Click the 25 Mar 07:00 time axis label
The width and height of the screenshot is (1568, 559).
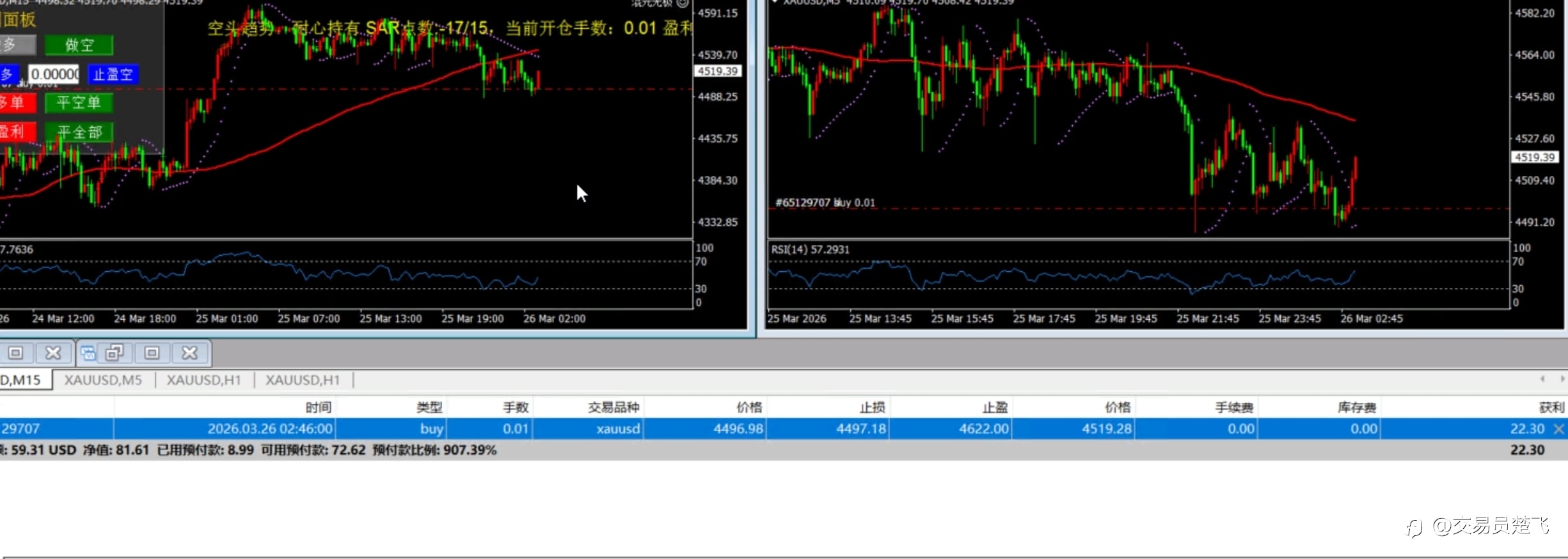[x=309, y=319]
